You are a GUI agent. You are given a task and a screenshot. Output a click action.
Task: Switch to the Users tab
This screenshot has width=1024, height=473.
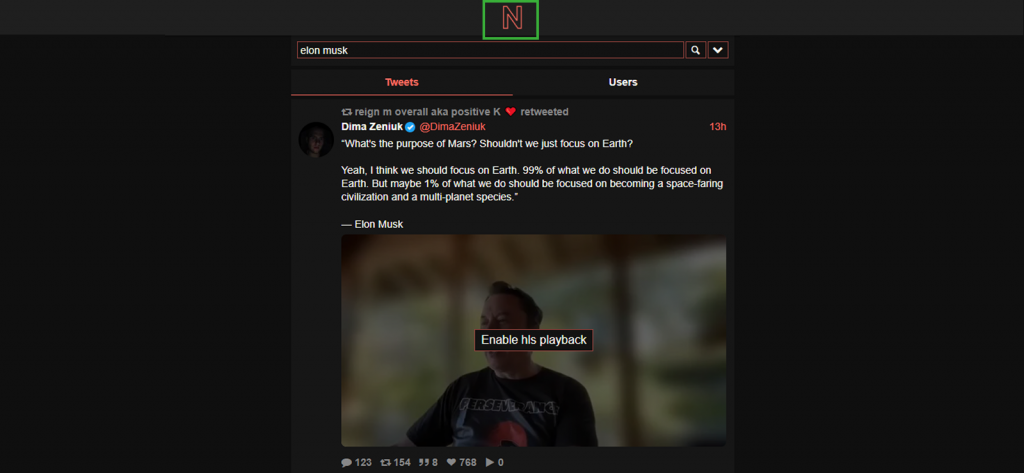point(623,82)
